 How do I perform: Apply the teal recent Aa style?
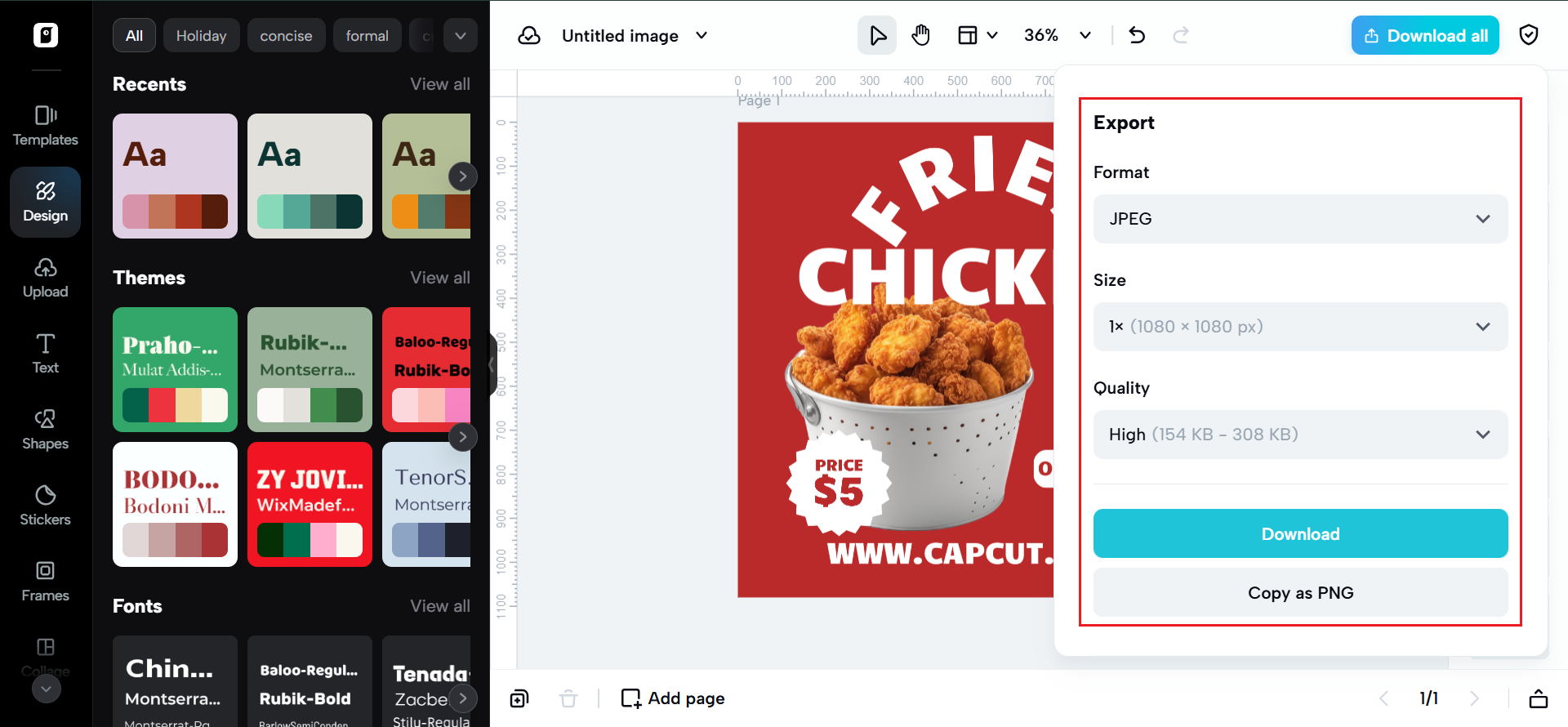tap(310, 176)
